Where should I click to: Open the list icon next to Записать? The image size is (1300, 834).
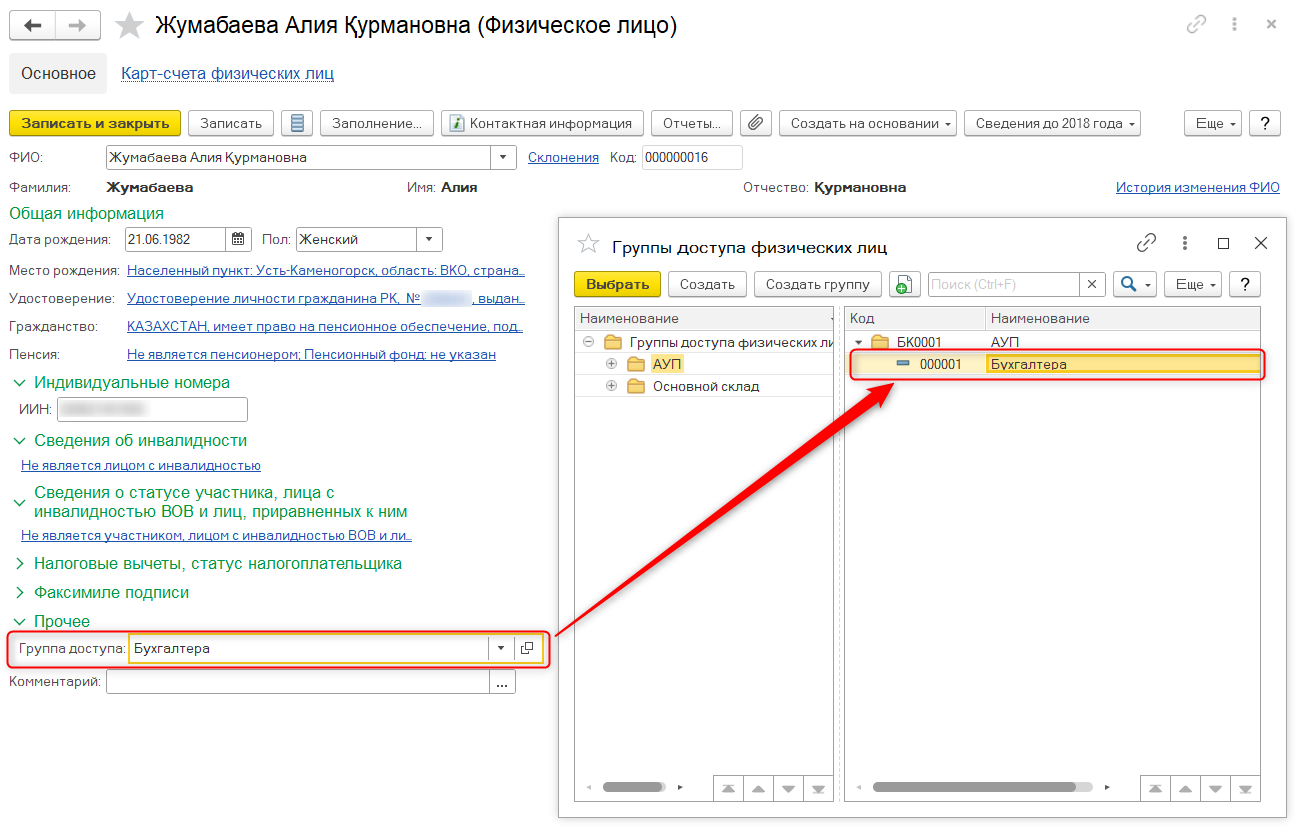click(x=296, y=123)
